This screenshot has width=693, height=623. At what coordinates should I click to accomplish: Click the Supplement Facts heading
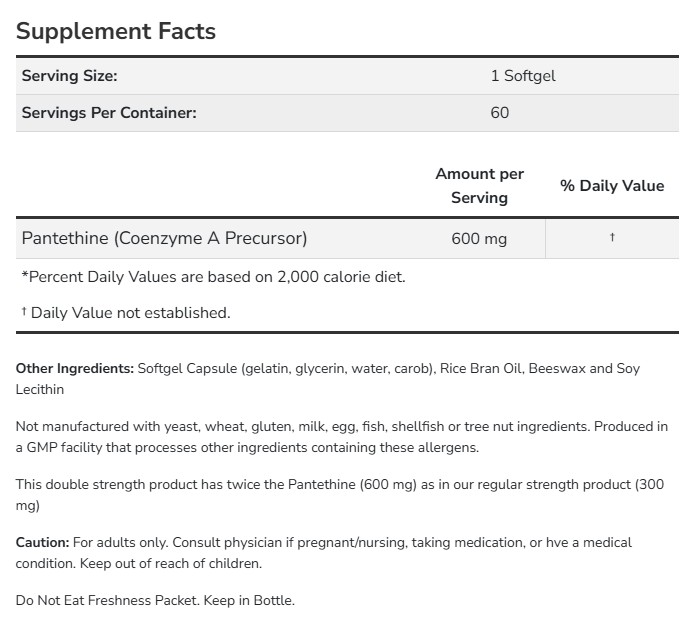116,31
